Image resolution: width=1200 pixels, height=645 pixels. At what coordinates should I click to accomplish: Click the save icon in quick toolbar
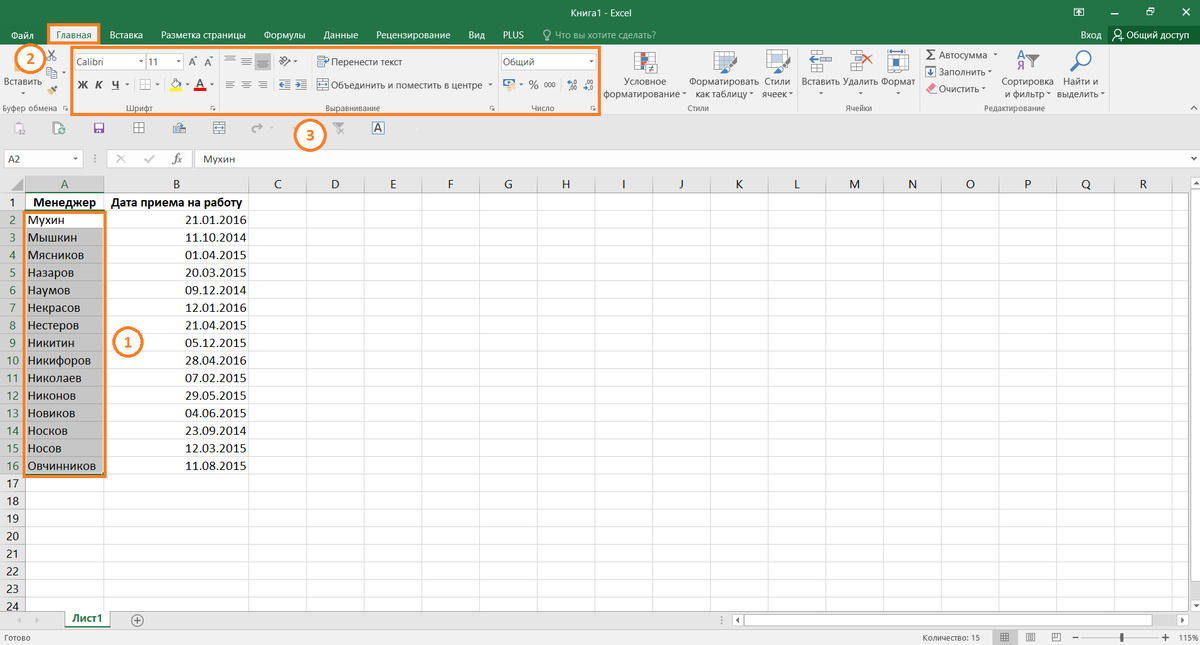click(x=99, y=128)
